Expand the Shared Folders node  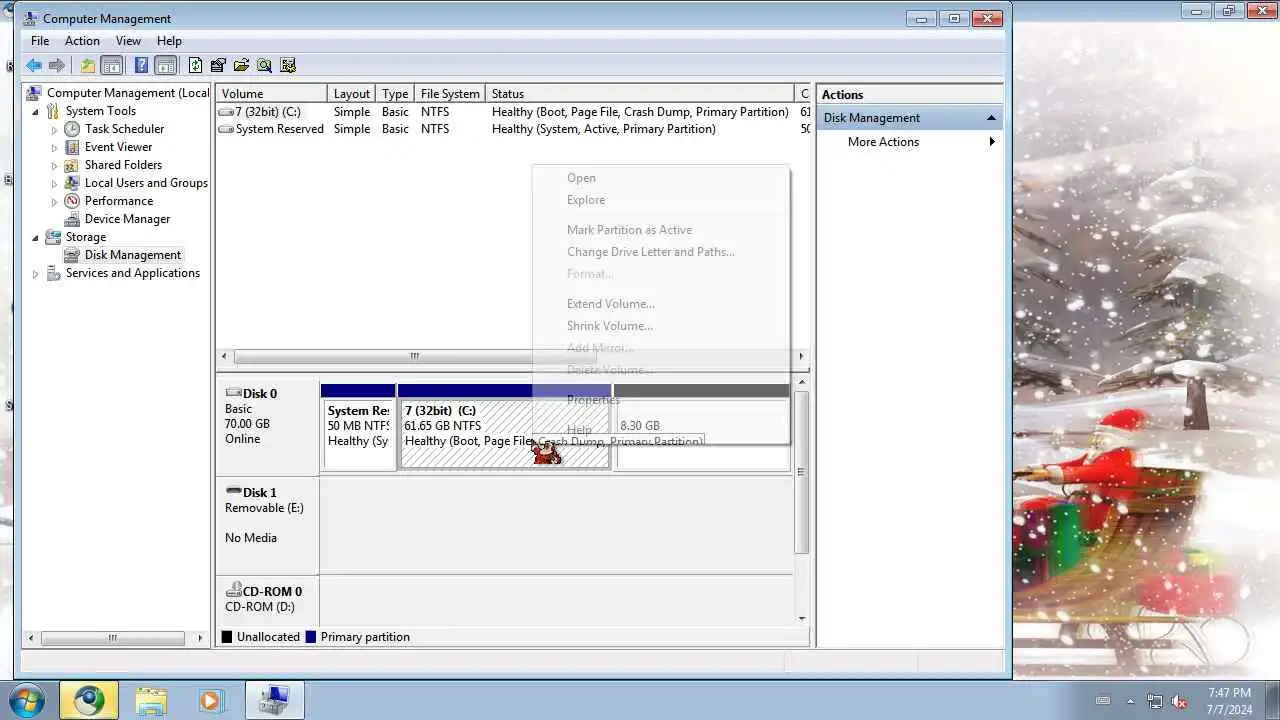(55, 165)
